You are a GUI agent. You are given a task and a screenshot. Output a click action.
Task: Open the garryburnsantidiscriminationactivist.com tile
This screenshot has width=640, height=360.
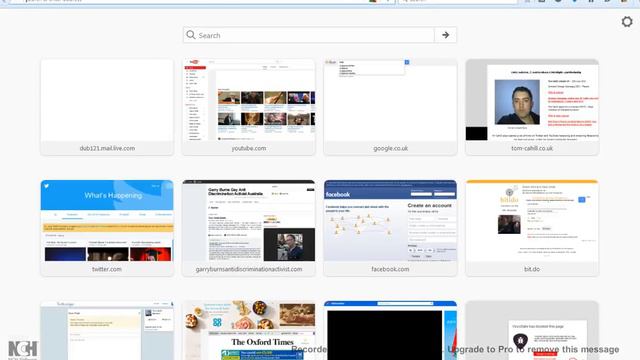pos(249,228)
